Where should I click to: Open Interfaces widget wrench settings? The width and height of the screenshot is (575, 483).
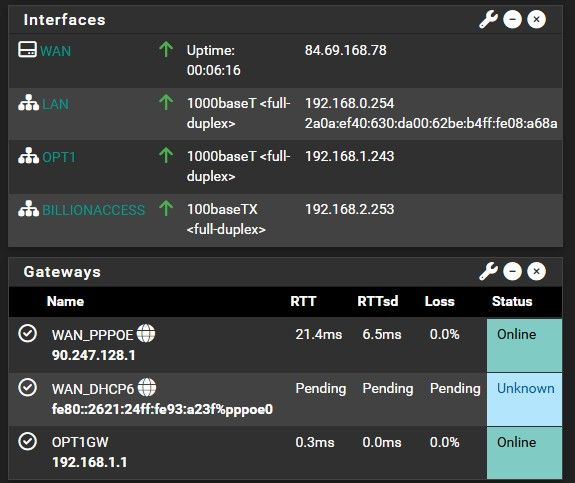(488, 19)
